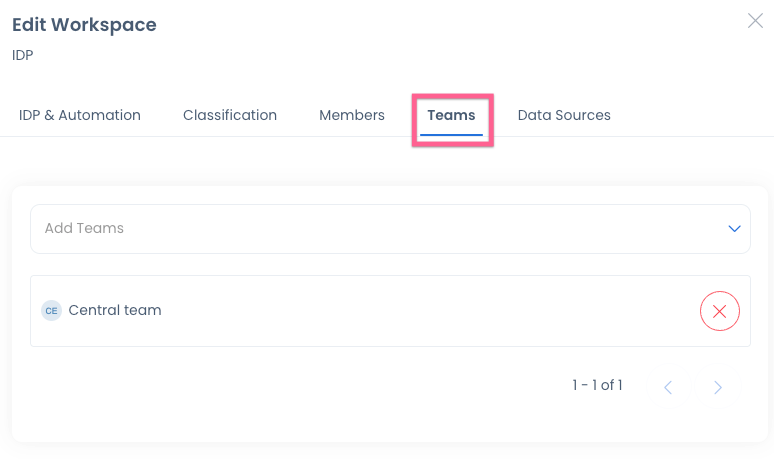The width and height of the screenshot is (774, 459).
Task: Close the Edit Workspace dialog
Action: [755, 21]
